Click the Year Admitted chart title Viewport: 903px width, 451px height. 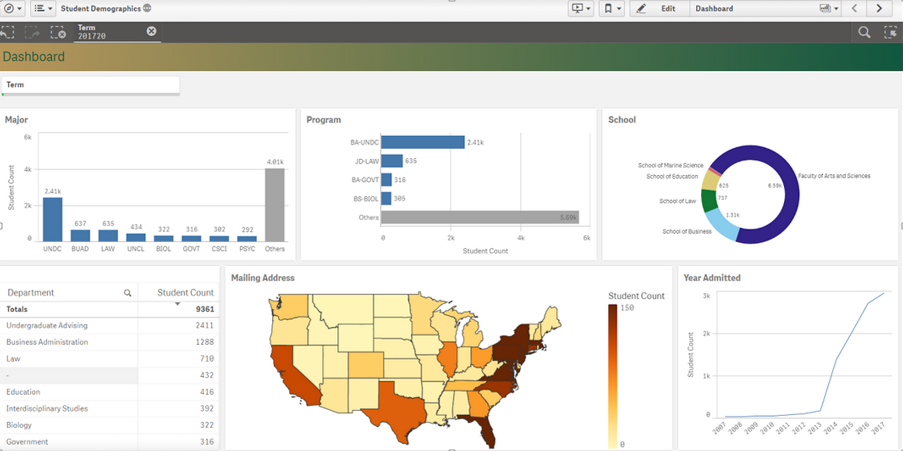[x=712, y=278]
